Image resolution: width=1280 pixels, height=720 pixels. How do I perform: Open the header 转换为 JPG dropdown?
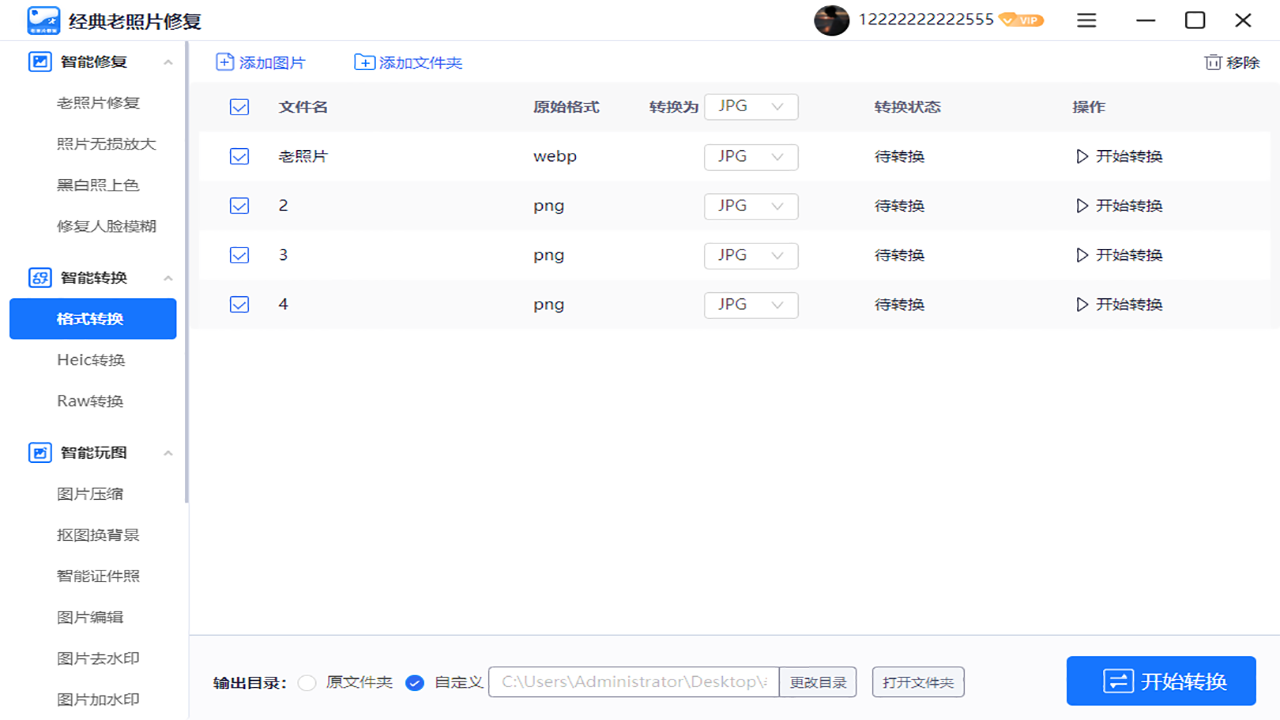pos(751,106)
